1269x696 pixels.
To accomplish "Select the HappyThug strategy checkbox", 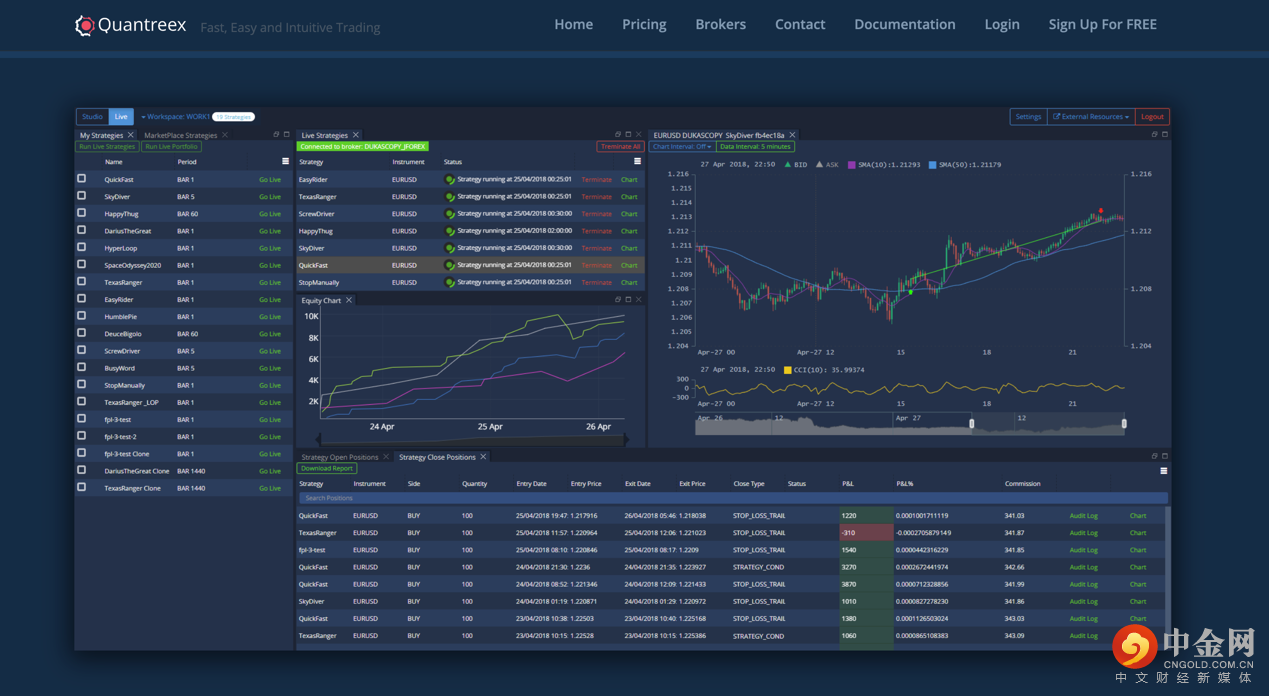I will 82,213.
